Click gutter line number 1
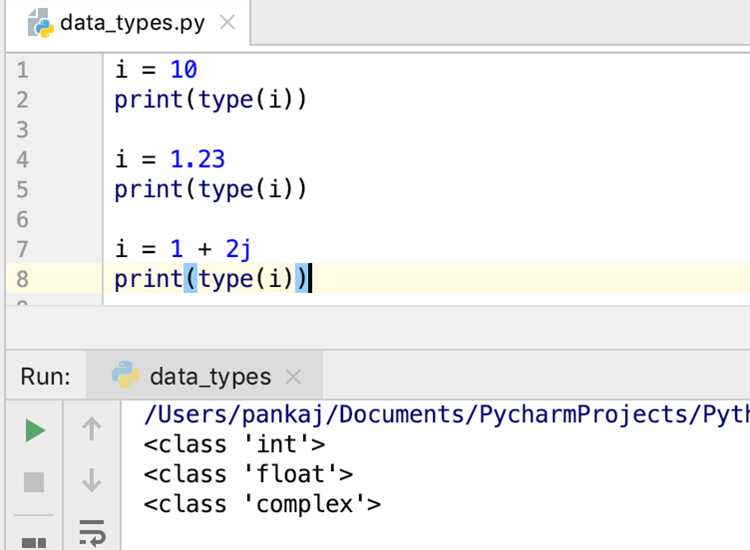 pos(23,70)
